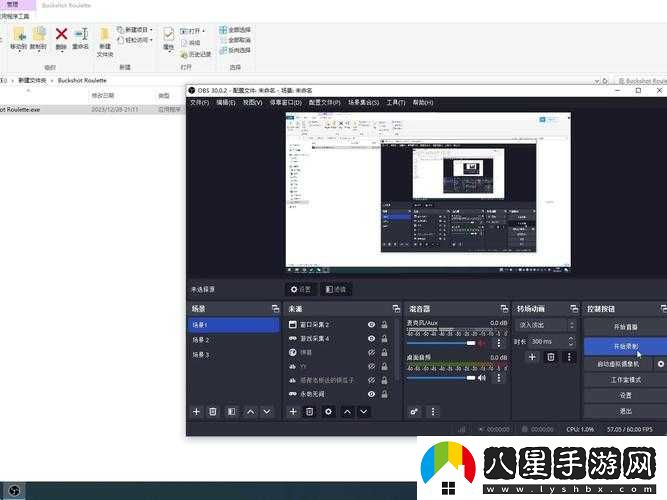Pop out the 转场动画 dock panel
667x500 pixels.
click(574, 309)
